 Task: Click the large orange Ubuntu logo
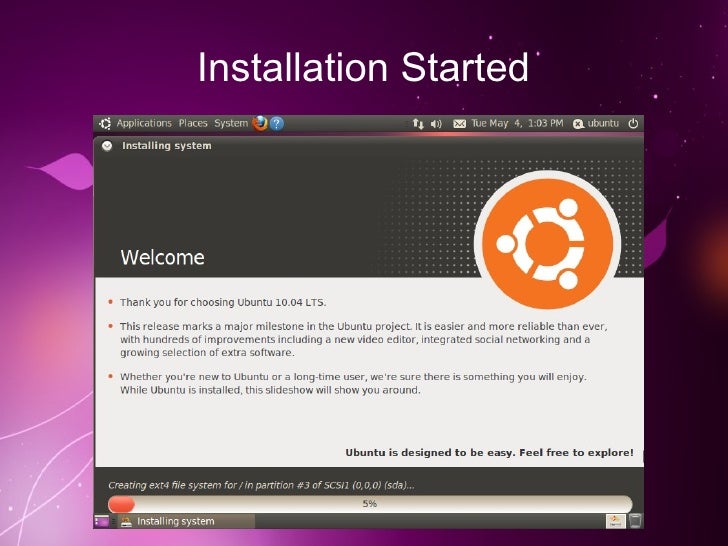[548, 244]
